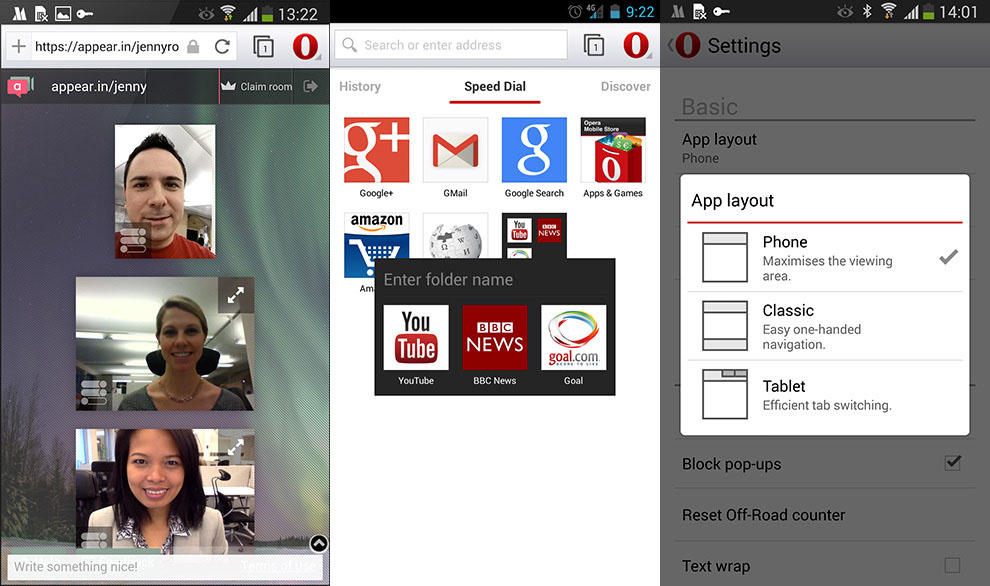Open the Google+ speed dial tile

click(x=376, y=158)
